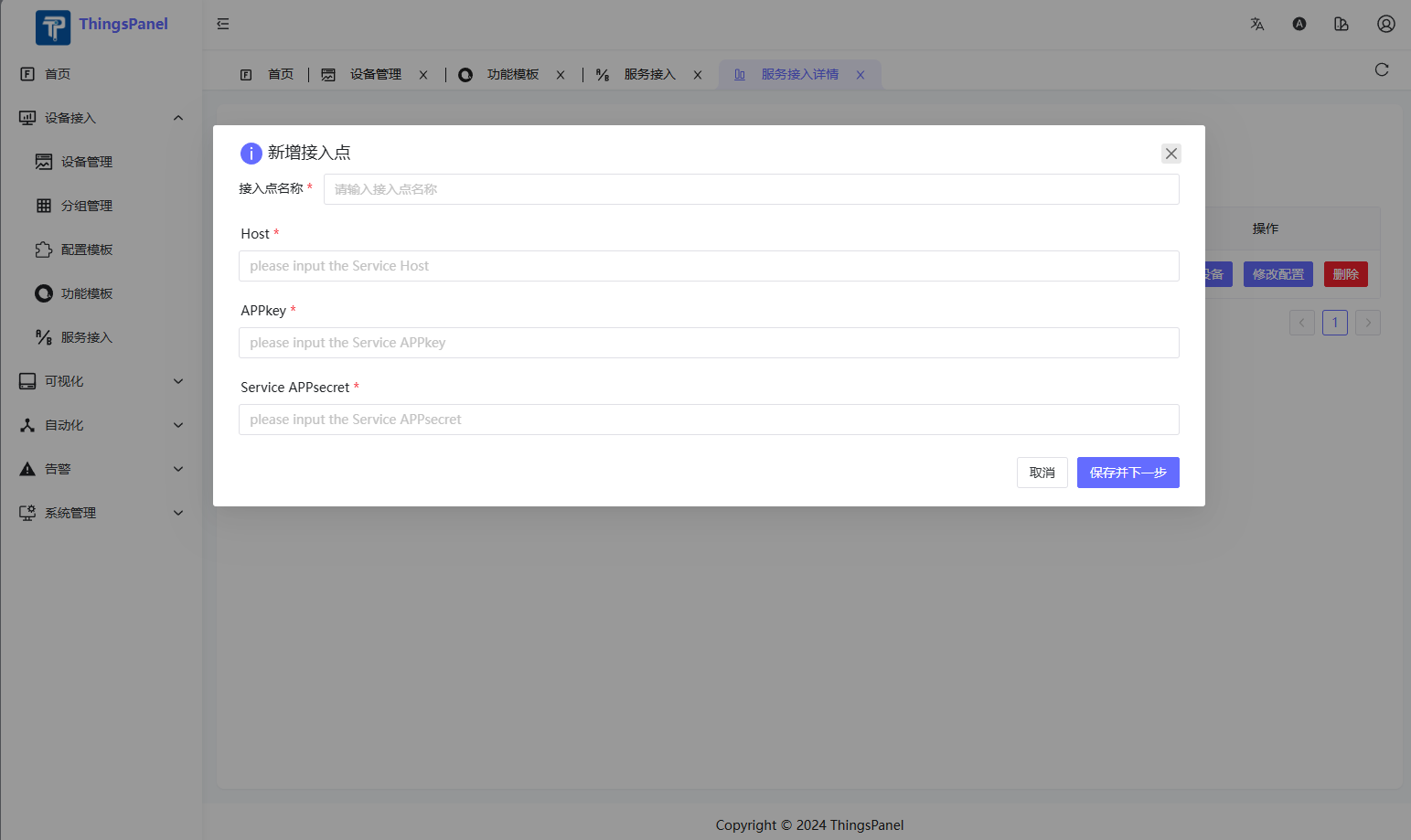Open 配置模板 in the sidebar

tap(87, 250)
